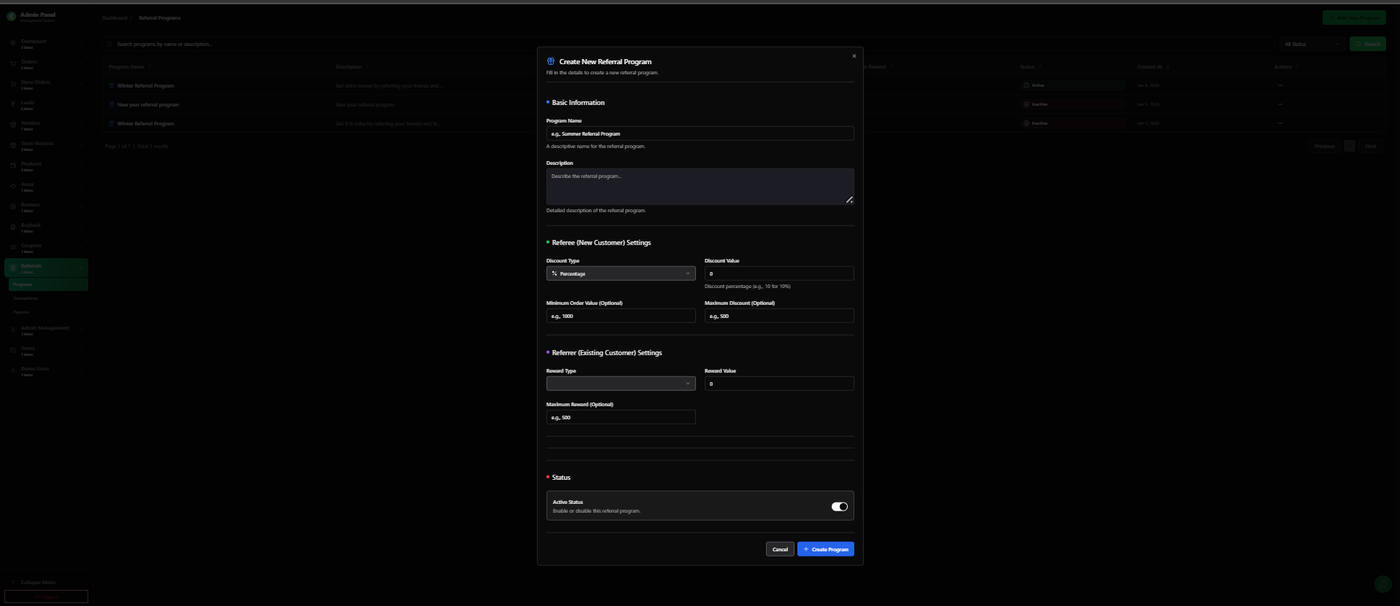Click the Create Program button
1400x606 pixels.
click(x=825, y=549)
